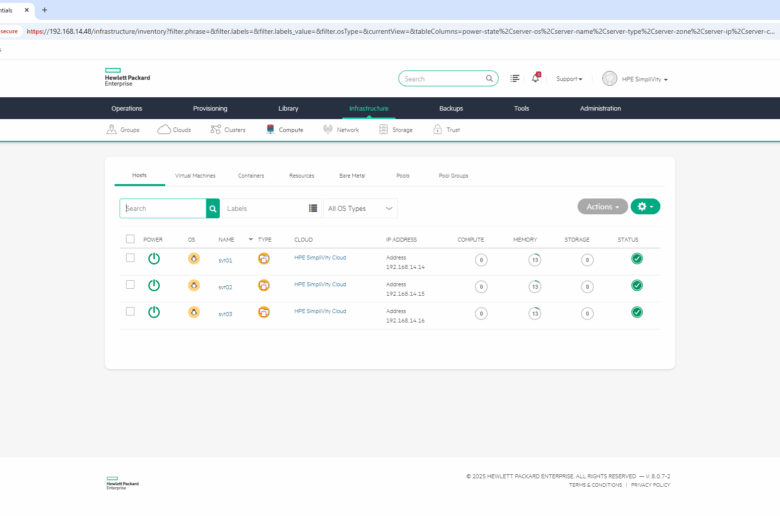The image size is (780, 516).
Task: Expand the Actions dropdown button
Action: (602, 207)
